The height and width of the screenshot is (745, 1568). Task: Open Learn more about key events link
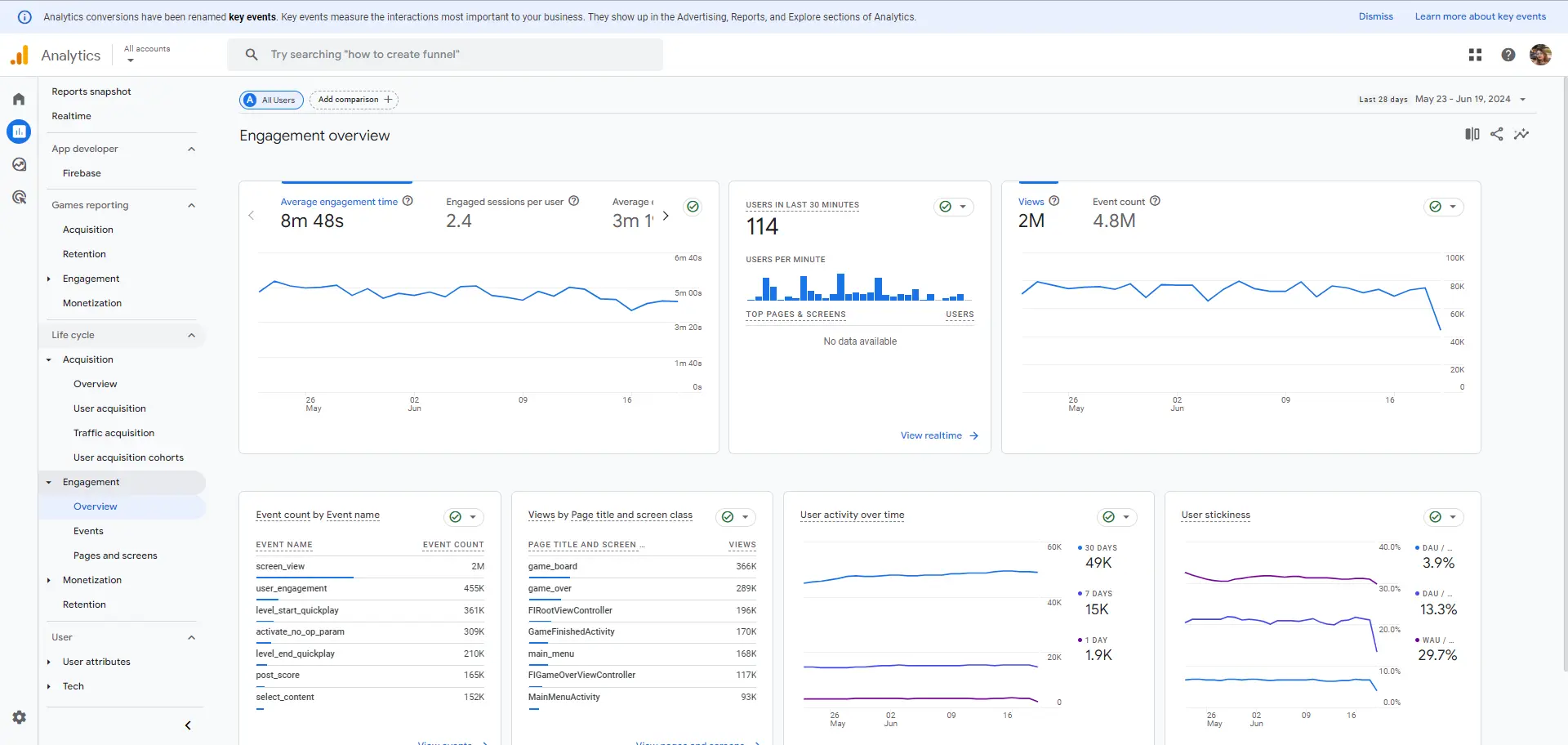(1480, 16)
